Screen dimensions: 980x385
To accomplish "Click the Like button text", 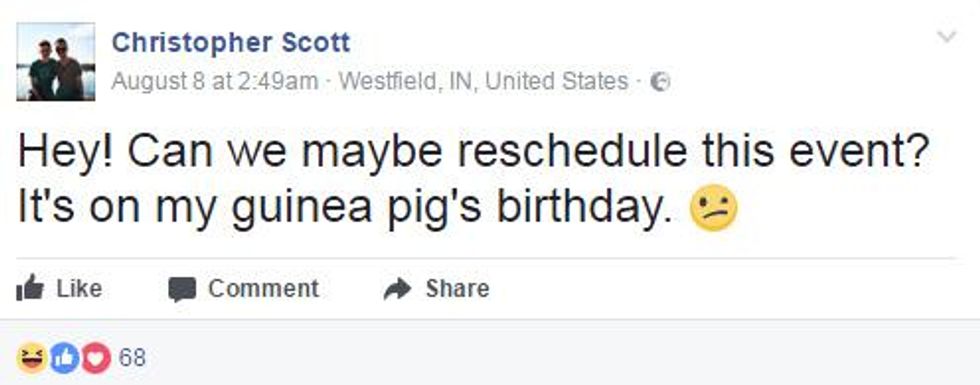I will (79, 289).
